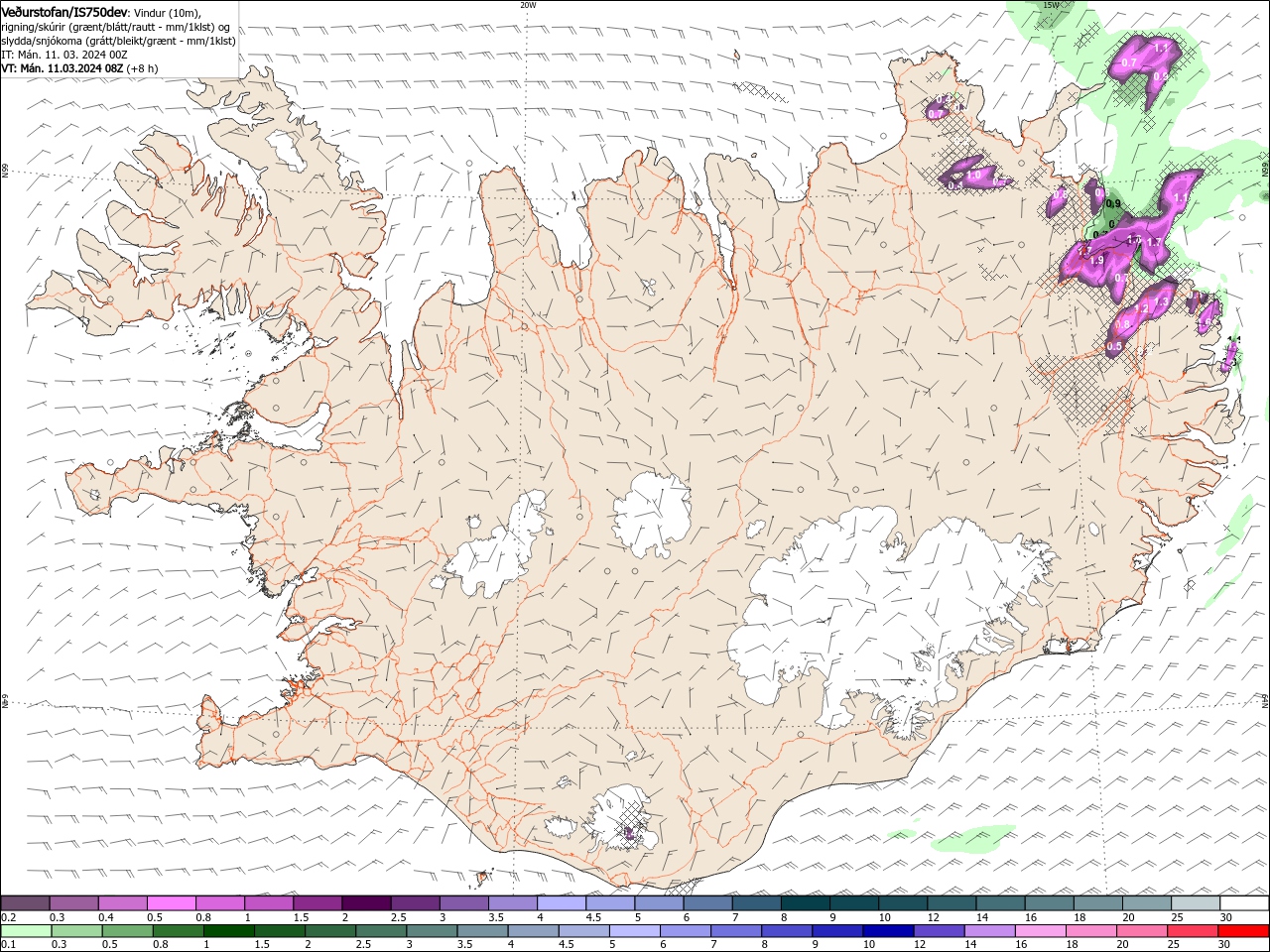The height and width of the screenshot is (952, 1270).
Task: Select the darkest green 1–1.5 lower legend swatch
Action: pos(228,931)
